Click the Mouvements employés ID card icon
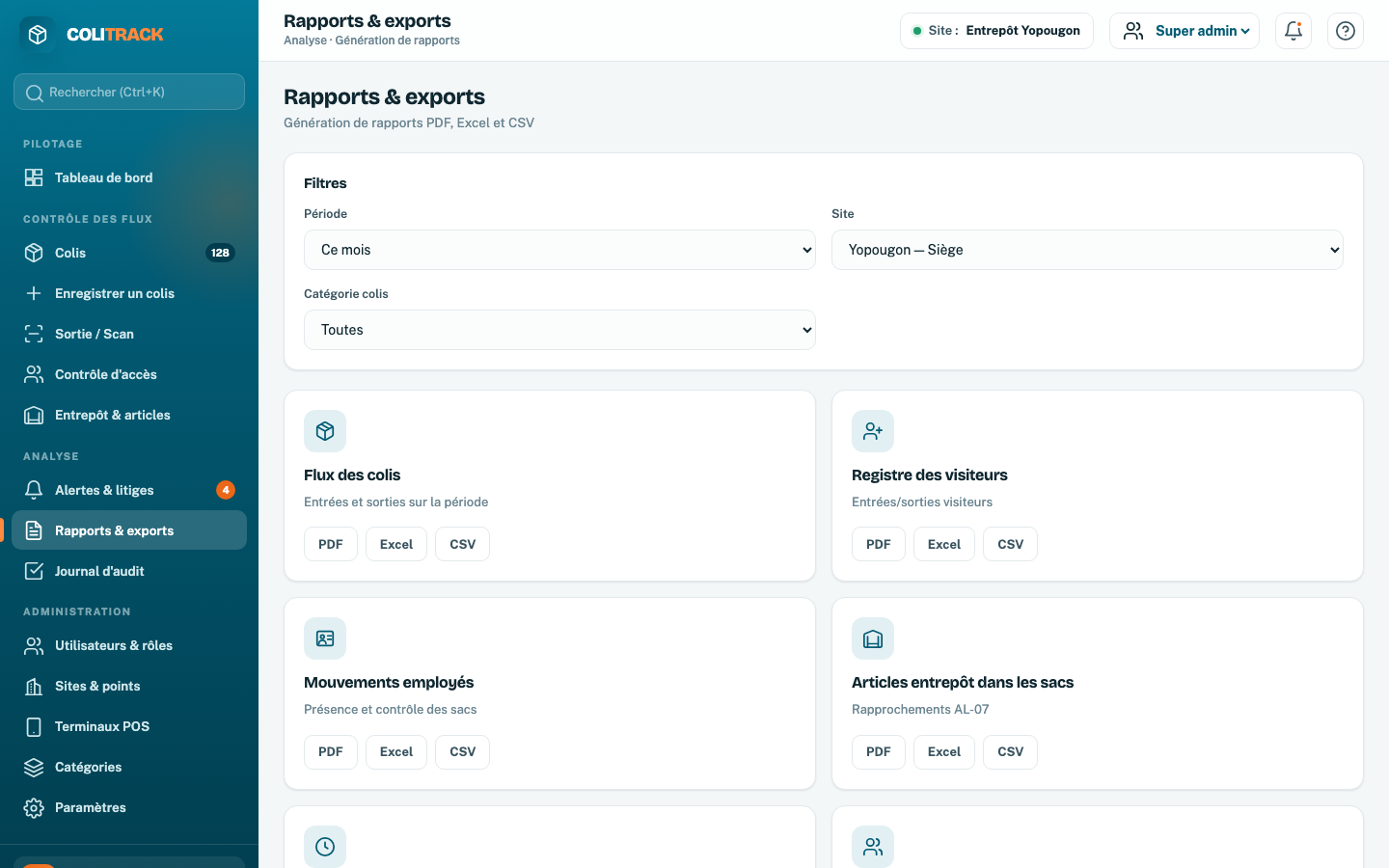The width and height of the screenshot is (1389, 868). [x=325, y=638]
